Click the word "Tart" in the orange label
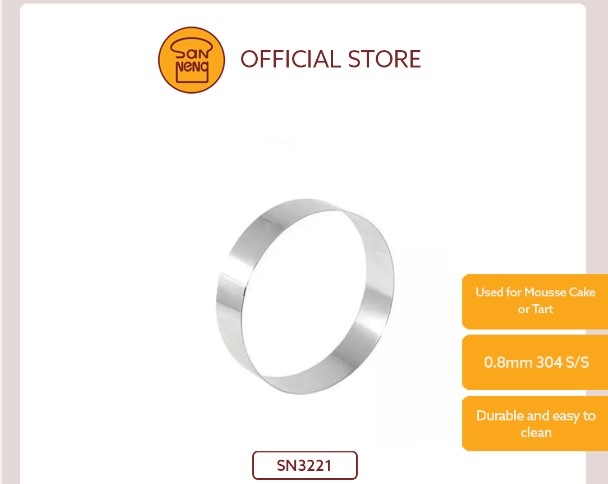 tap(542, 309)
